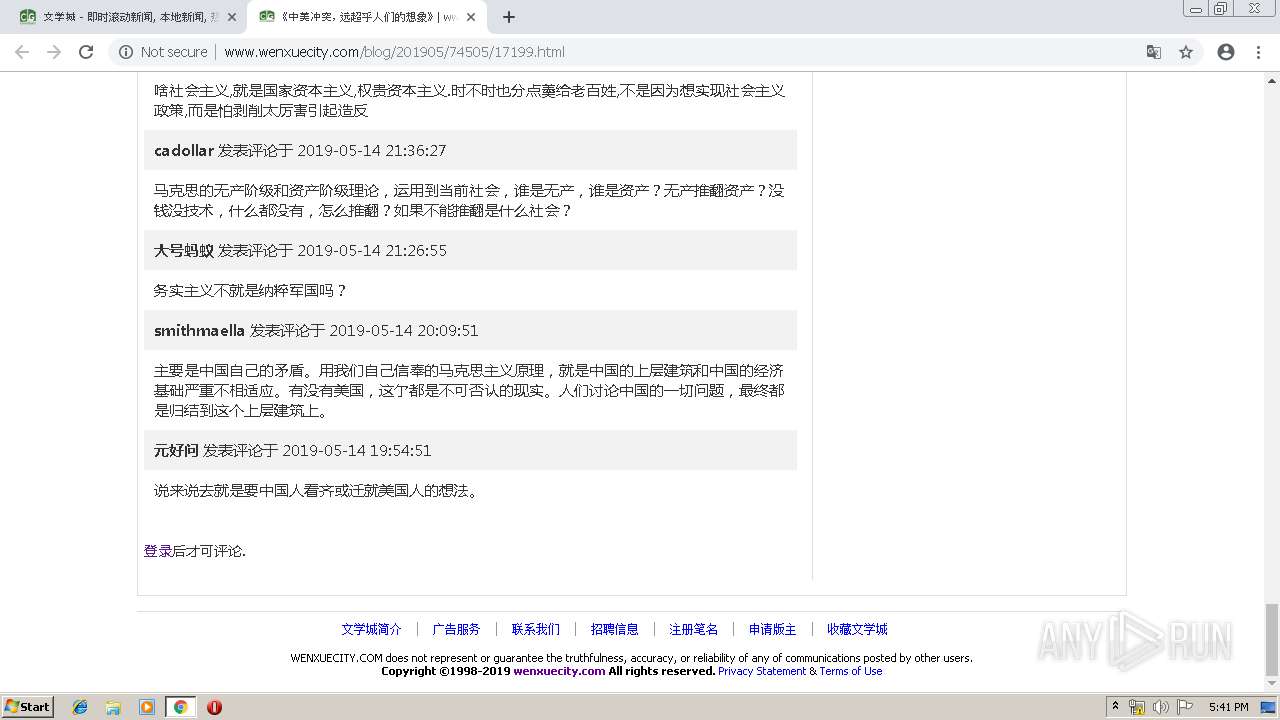The height and width of the screenshot is (720, 1280).
Task: Close the 文学城 news tab
Action: (232, 17)
